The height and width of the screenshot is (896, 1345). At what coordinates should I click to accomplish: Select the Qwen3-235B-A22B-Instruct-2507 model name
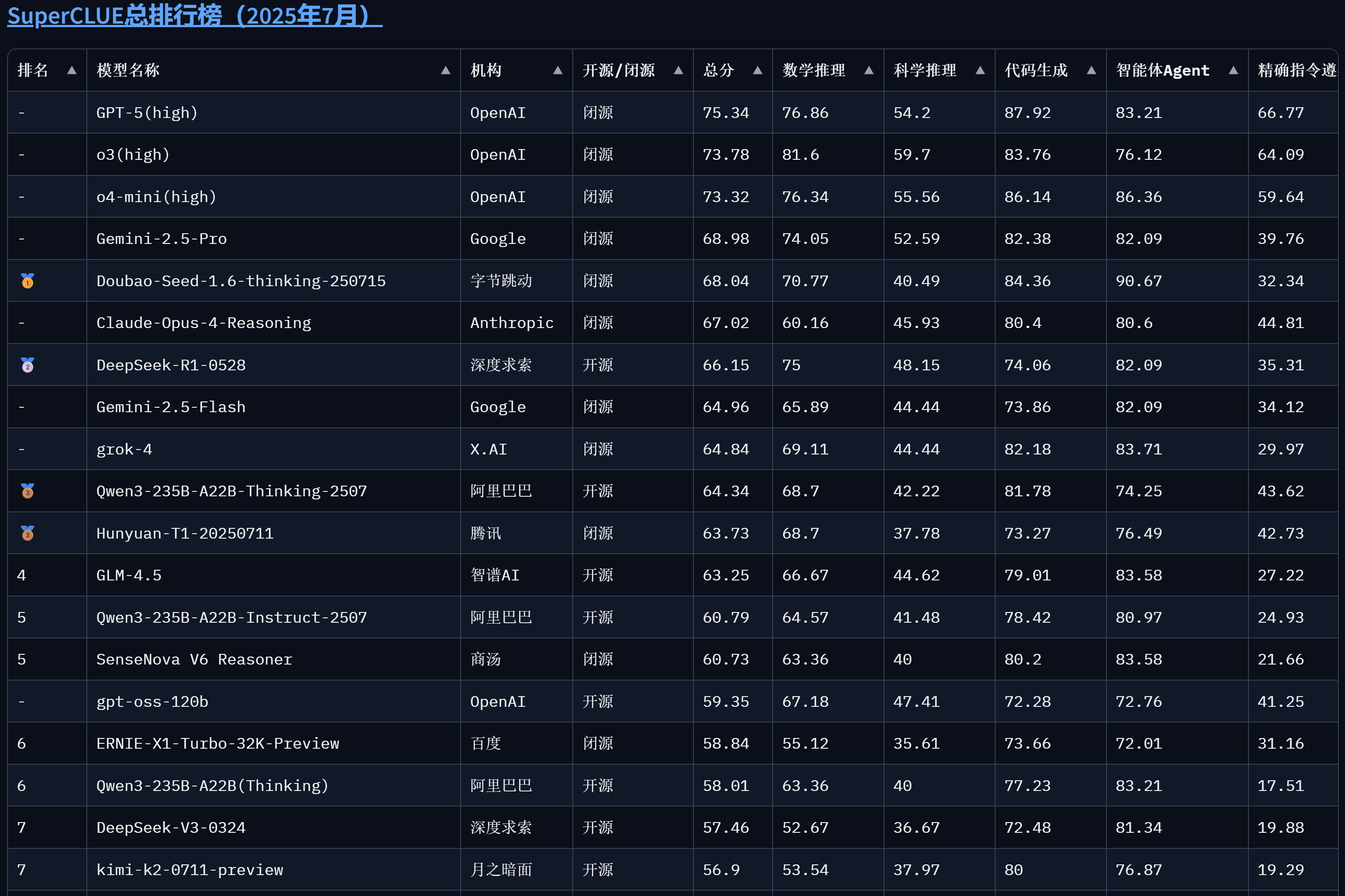tap(231, 617)
